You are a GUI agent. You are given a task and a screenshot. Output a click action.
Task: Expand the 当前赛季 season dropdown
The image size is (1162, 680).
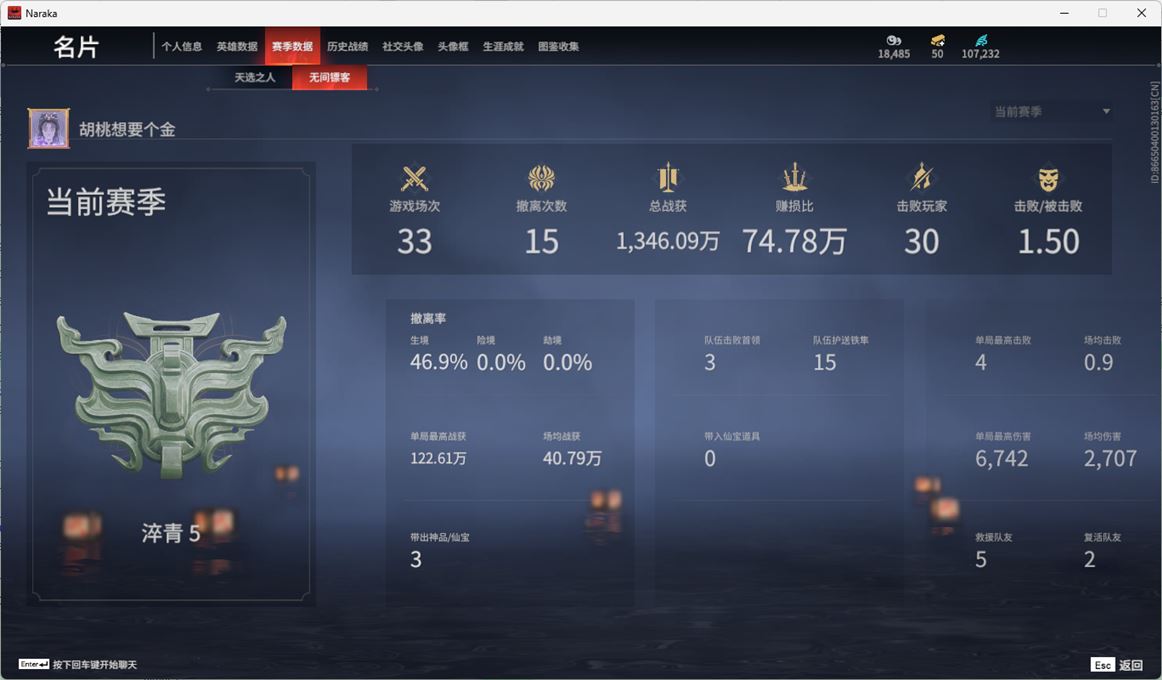(x=1052, y=112)
